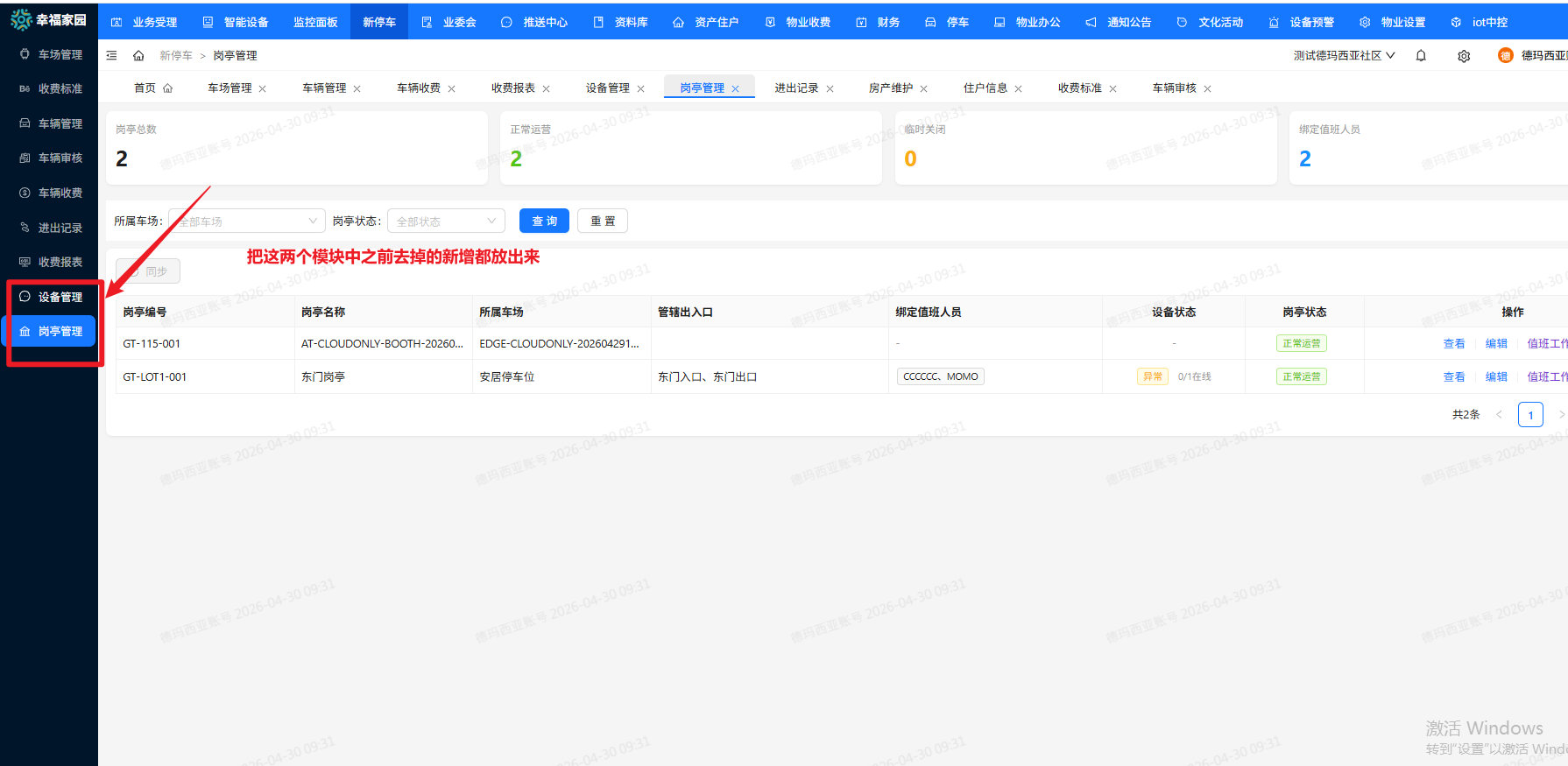Close the 房产维护 tab with its X
This screenshot has height=766, width=1568.
923,88
